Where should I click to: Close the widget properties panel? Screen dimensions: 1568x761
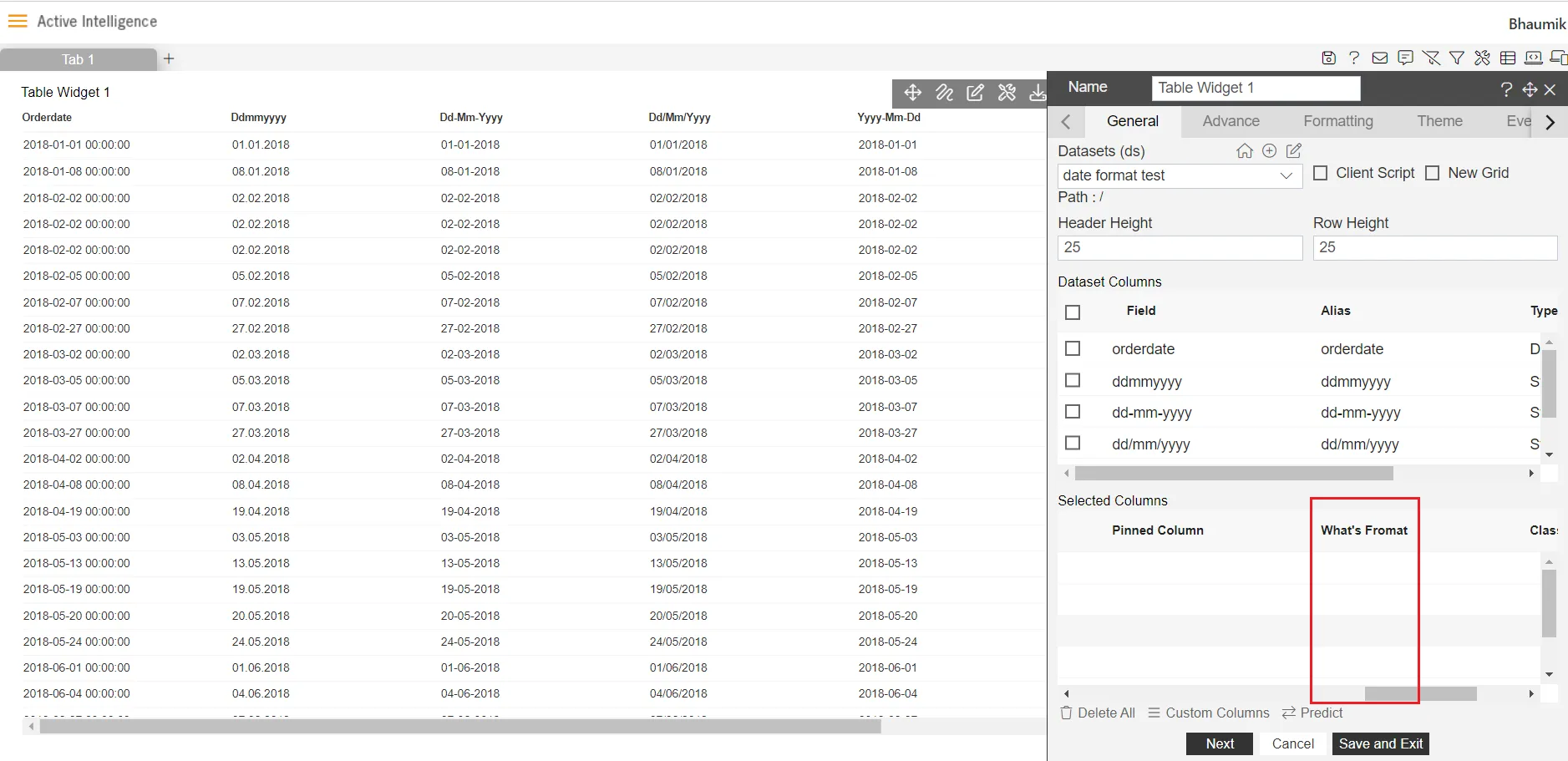tap(1550, 89)
